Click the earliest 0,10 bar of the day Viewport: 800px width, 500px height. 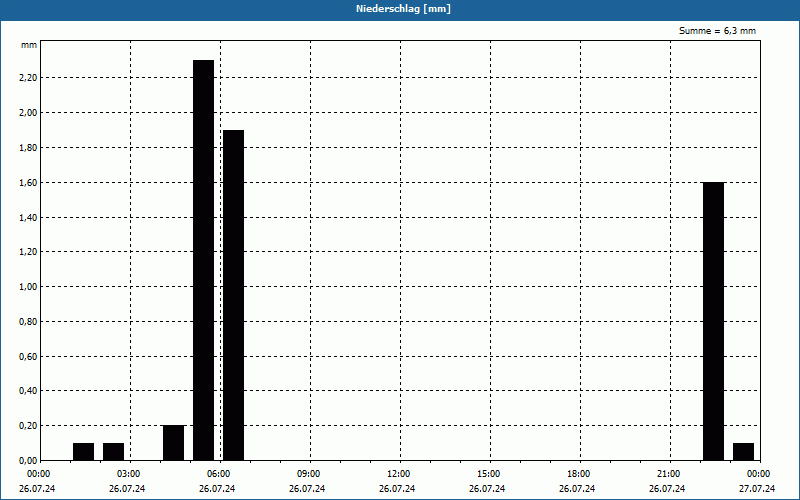pos(84,452)
